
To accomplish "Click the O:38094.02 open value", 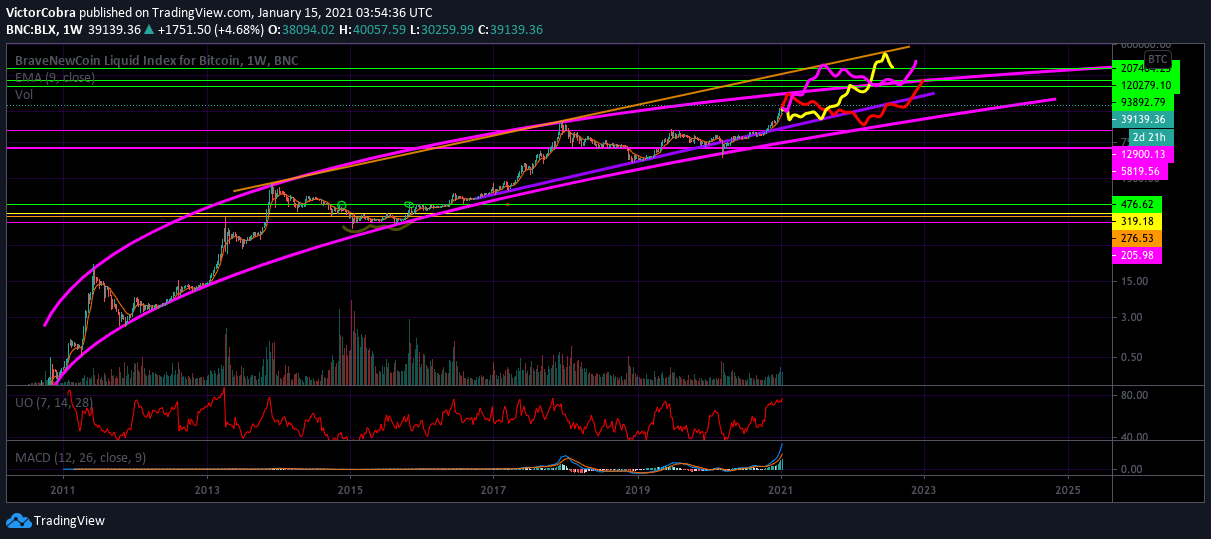I will point(303,30).
